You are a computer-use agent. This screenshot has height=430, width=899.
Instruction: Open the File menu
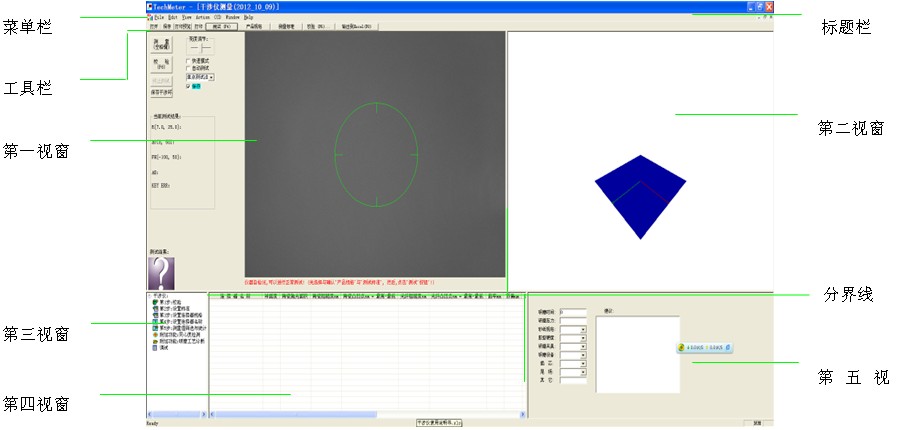pos(159,18)
